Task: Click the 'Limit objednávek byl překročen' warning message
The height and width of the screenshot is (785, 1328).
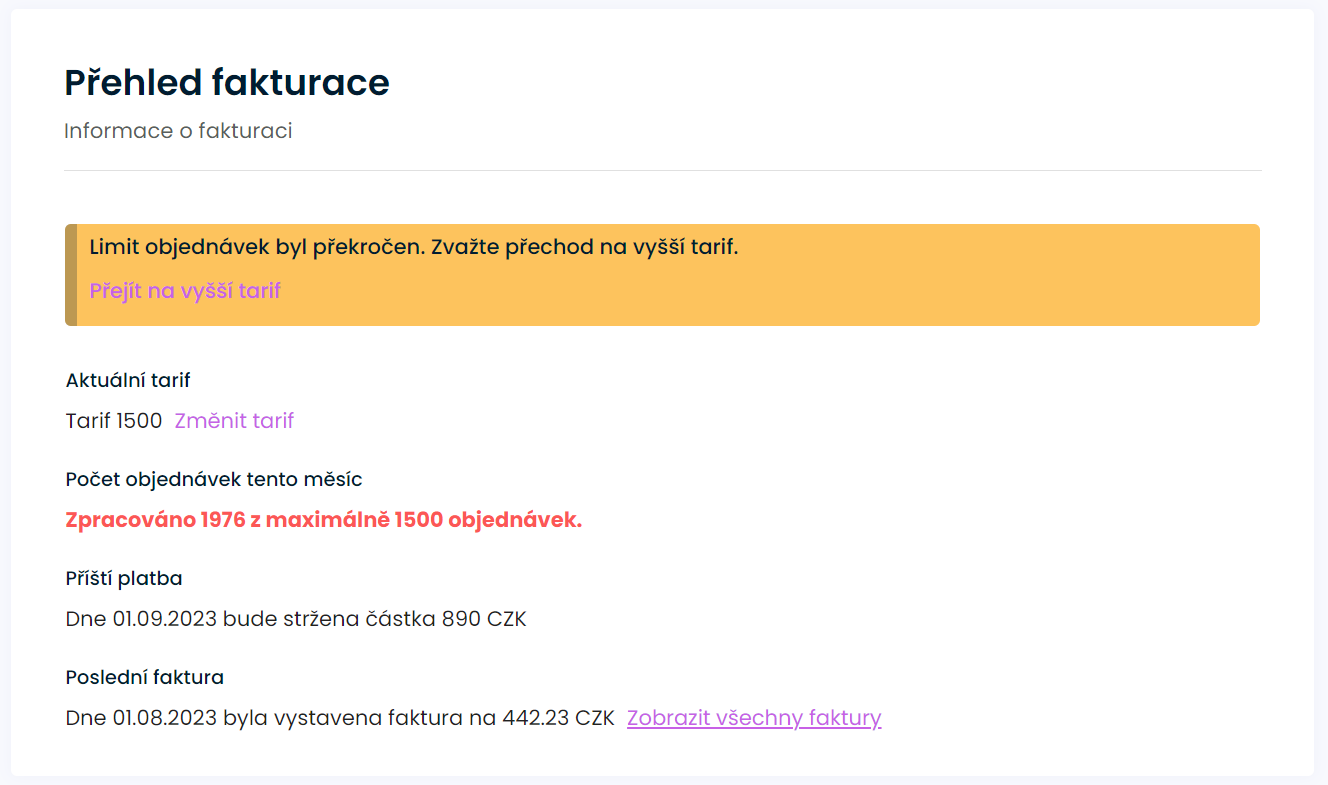Action: pyautogui.click(x=256, y=247)
